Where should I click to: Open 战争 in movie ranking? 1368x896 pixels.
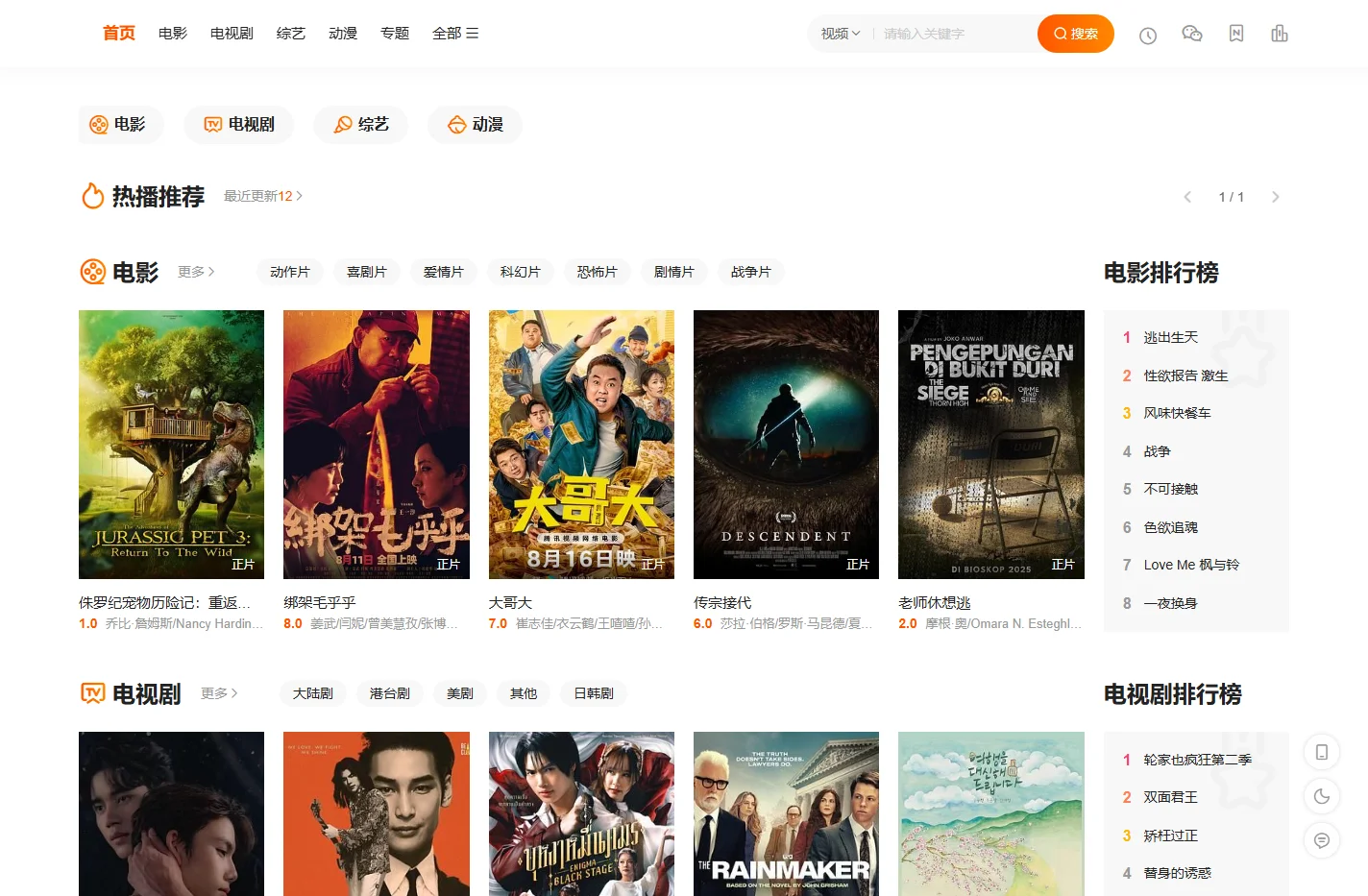point(1157,451)
